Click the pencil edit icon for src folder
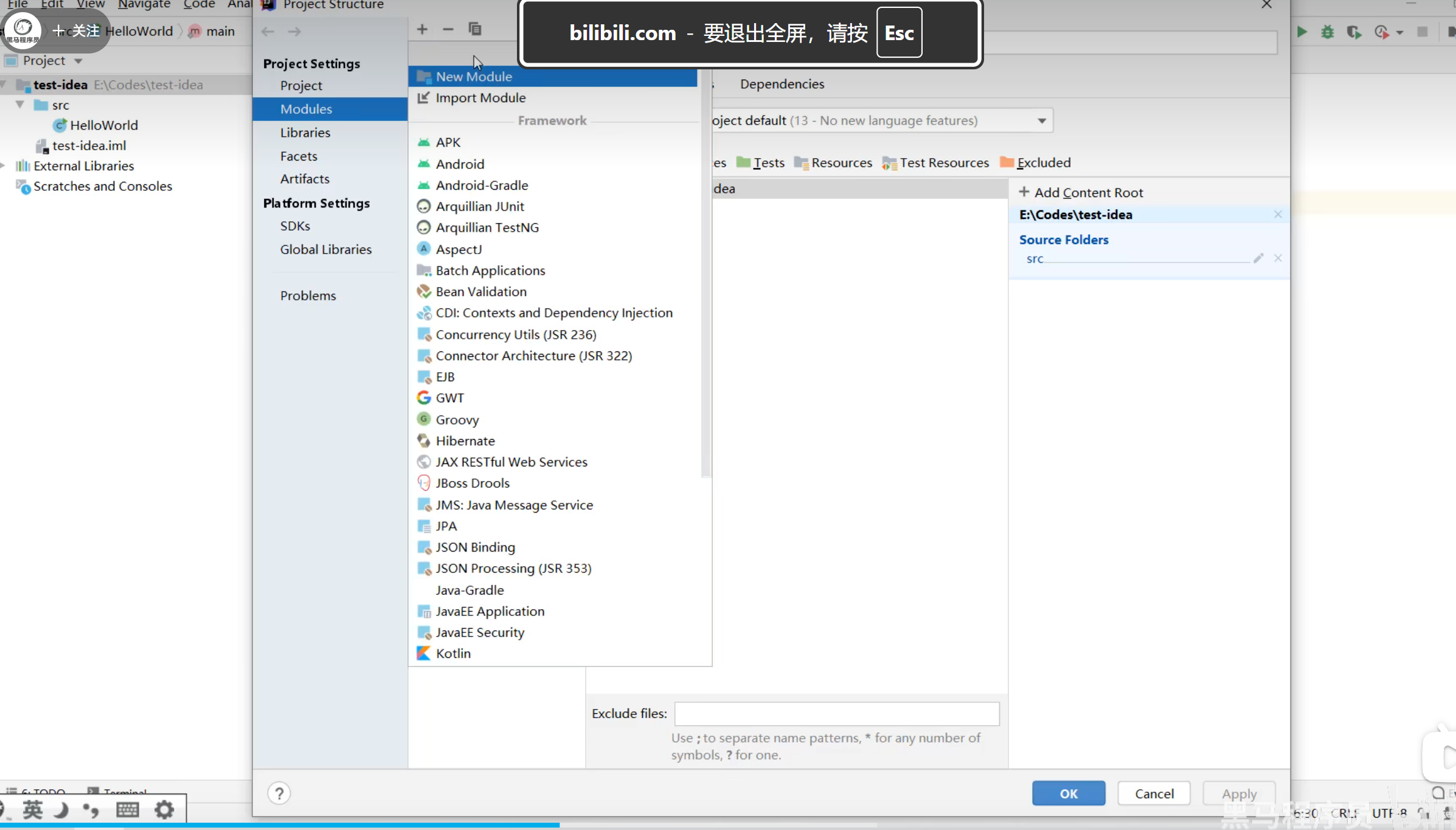Screen dimensions: 1456x830 (x=1258, y=258)
